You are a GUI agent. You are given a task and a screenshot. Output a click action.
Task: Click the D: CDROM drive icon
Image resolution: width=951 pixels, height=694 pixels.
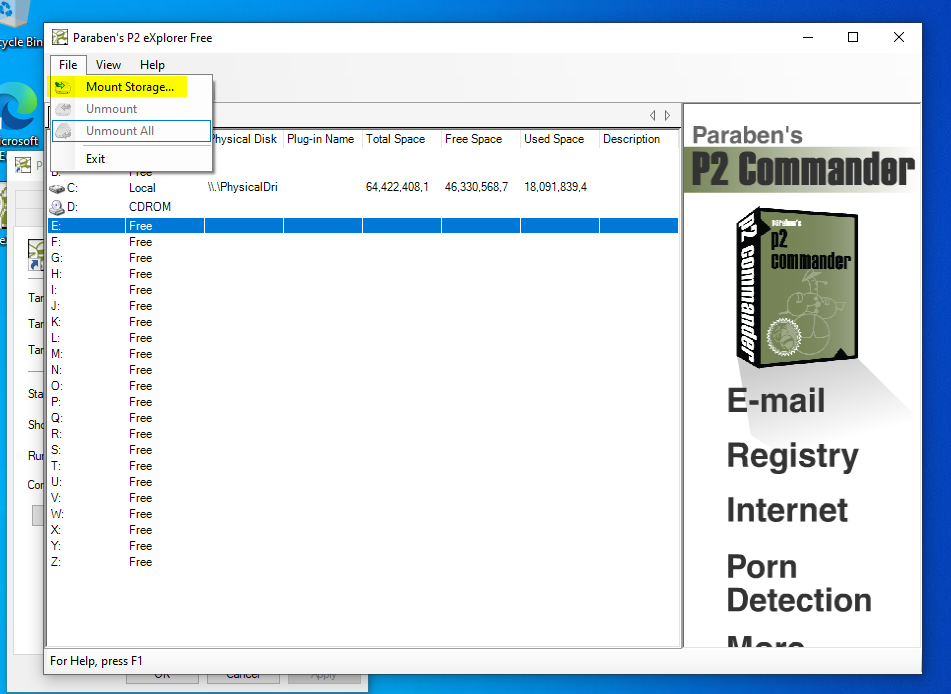tap(57, 207)
